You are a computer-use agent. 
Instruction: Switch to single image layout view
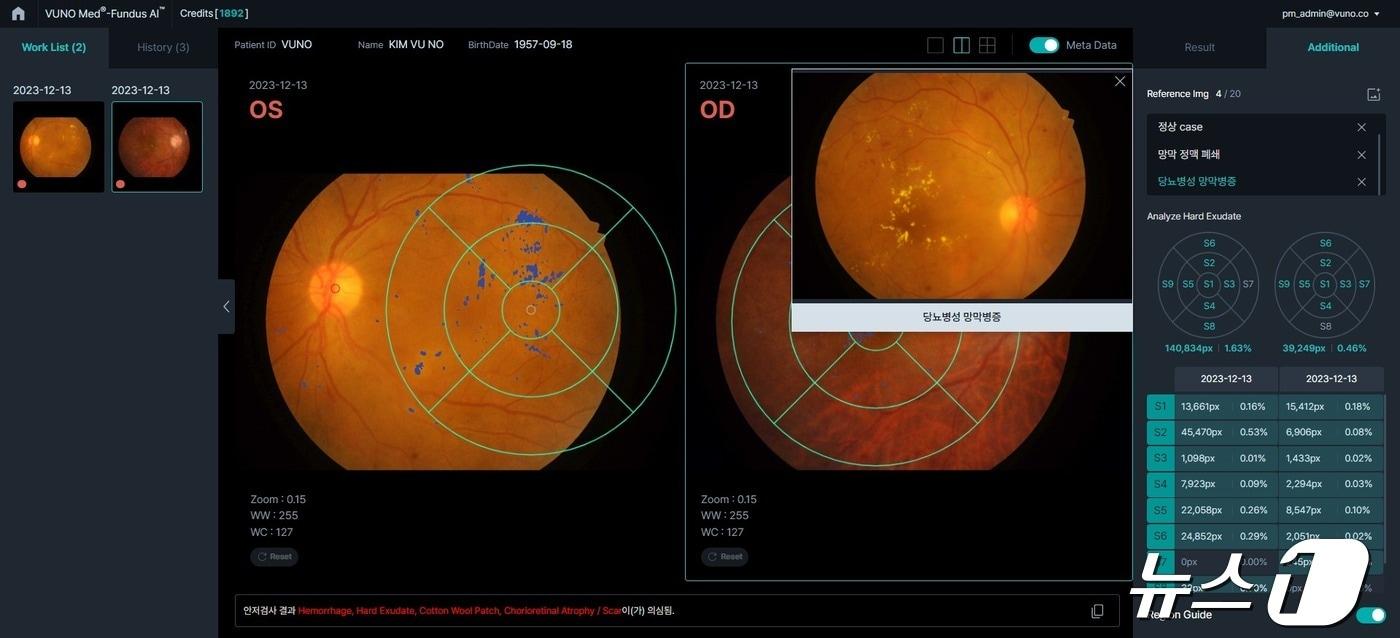pyautogui.click(x=935, y=45)
